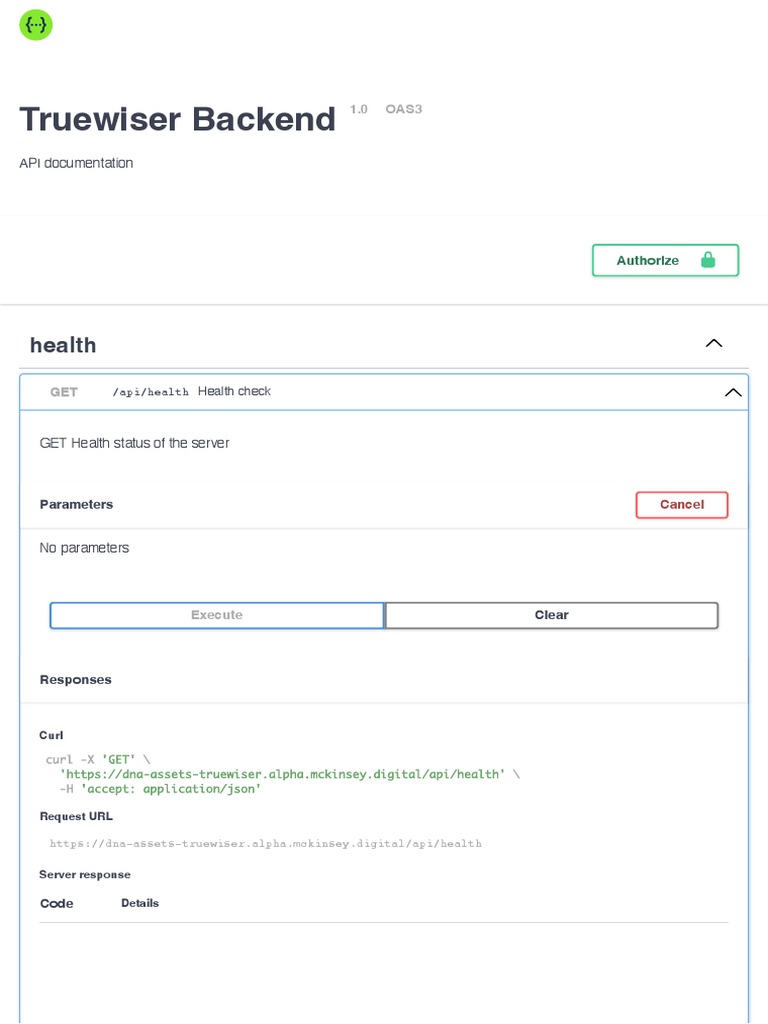This screenshot has height=1024, width=768.
Task: Collapse the GET /api/health operation arrow
Action: (x=733, y=393)
